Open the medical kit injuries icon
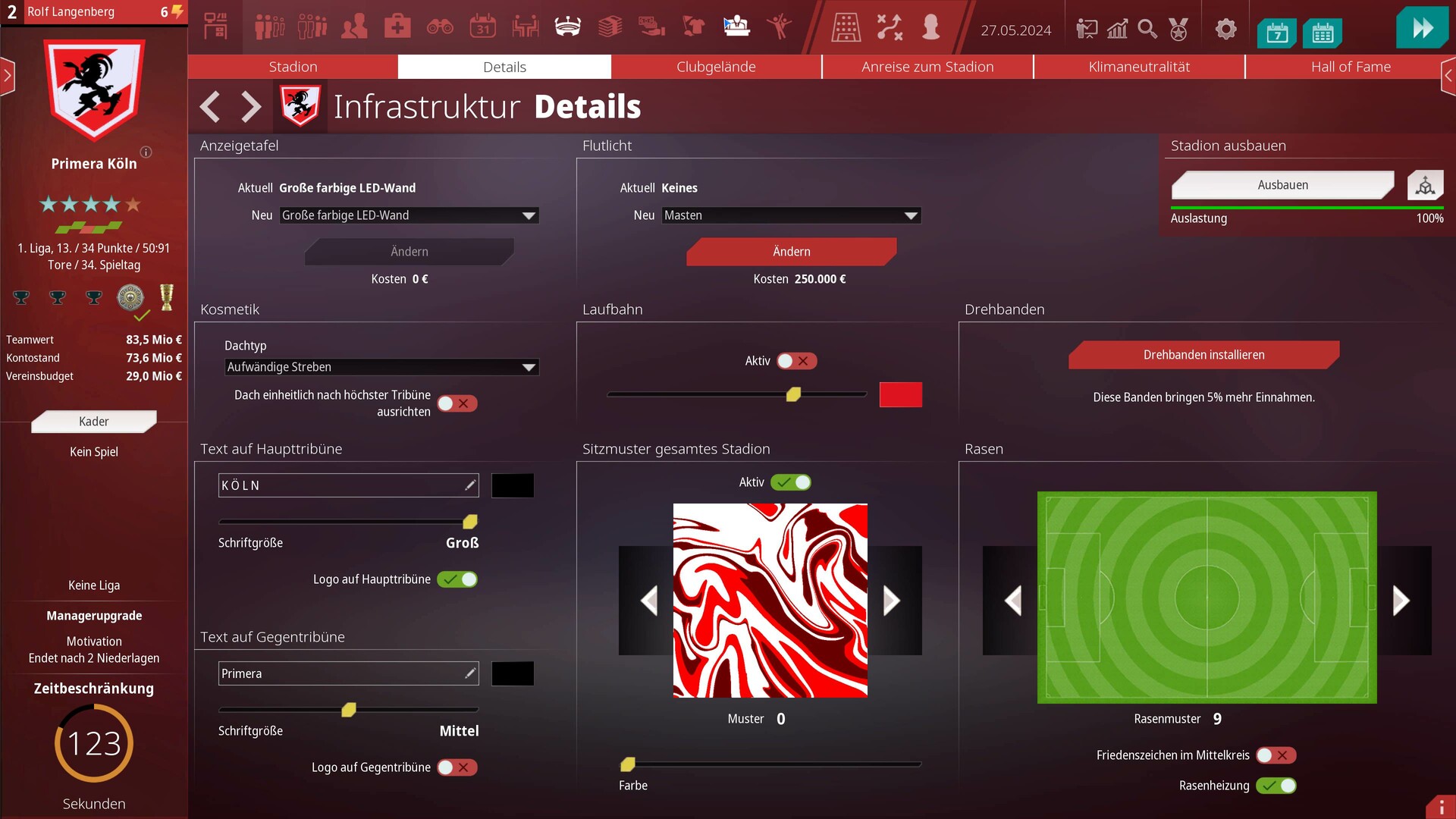The height and width of the screenshot is (819, 1456). [397, 28]
